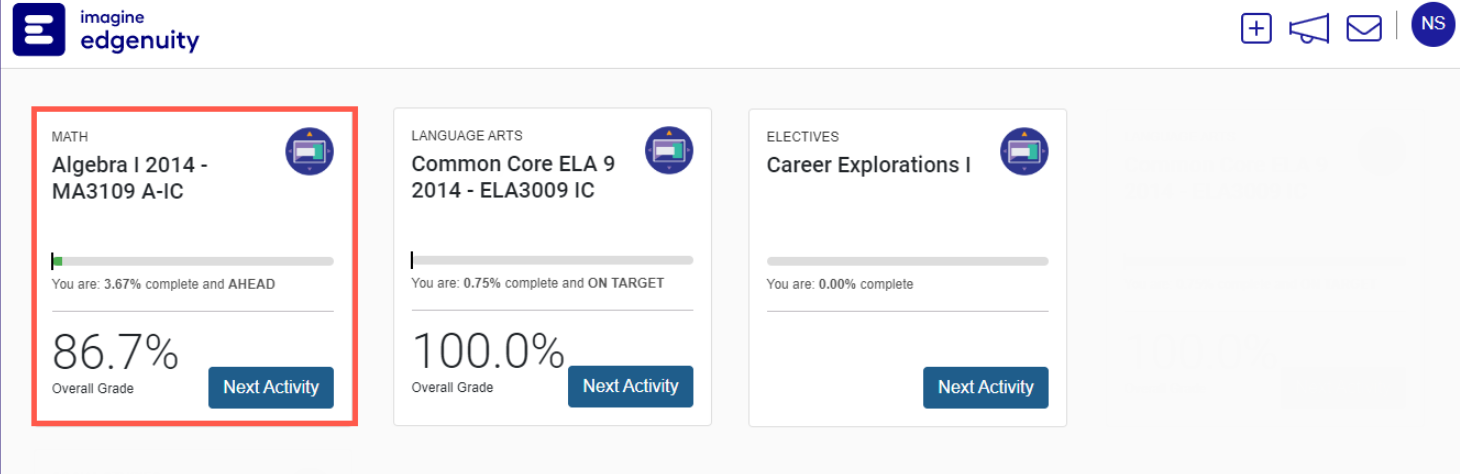Start Next Activity for Common Core ELA 9
The width and height of the screenshot is (1460, 474).
pyautogui.click(x=630, y=386)
